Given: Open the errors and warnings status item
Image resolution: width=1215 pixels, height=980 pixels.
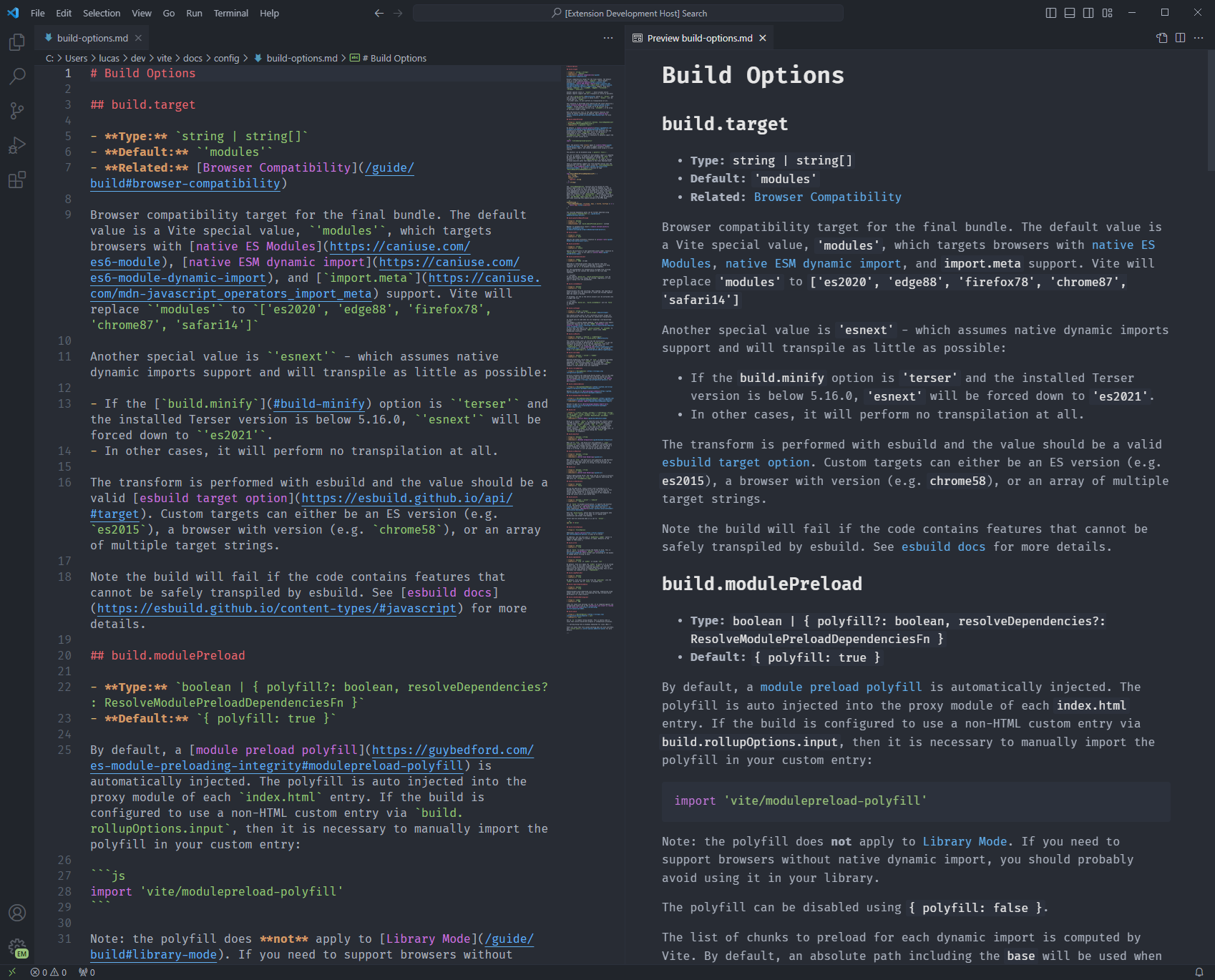Looking at the screenshot, I should 49,972.
